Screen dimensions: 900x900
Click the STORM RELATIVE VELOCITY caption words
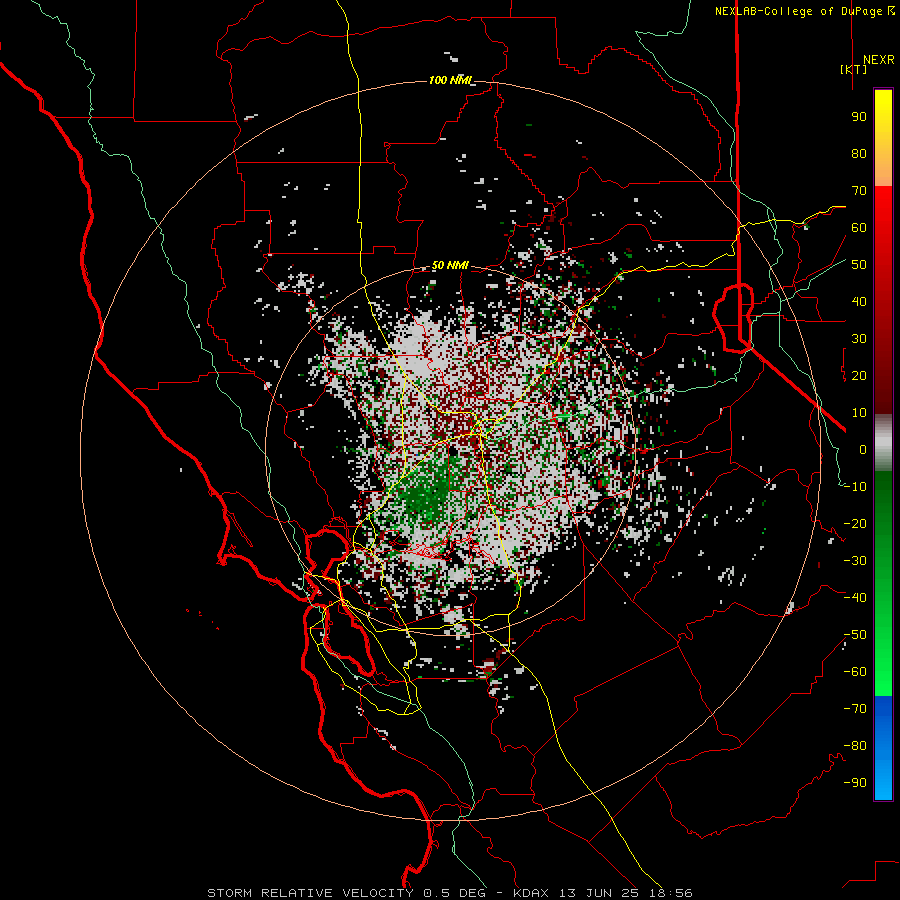[310, 893]
